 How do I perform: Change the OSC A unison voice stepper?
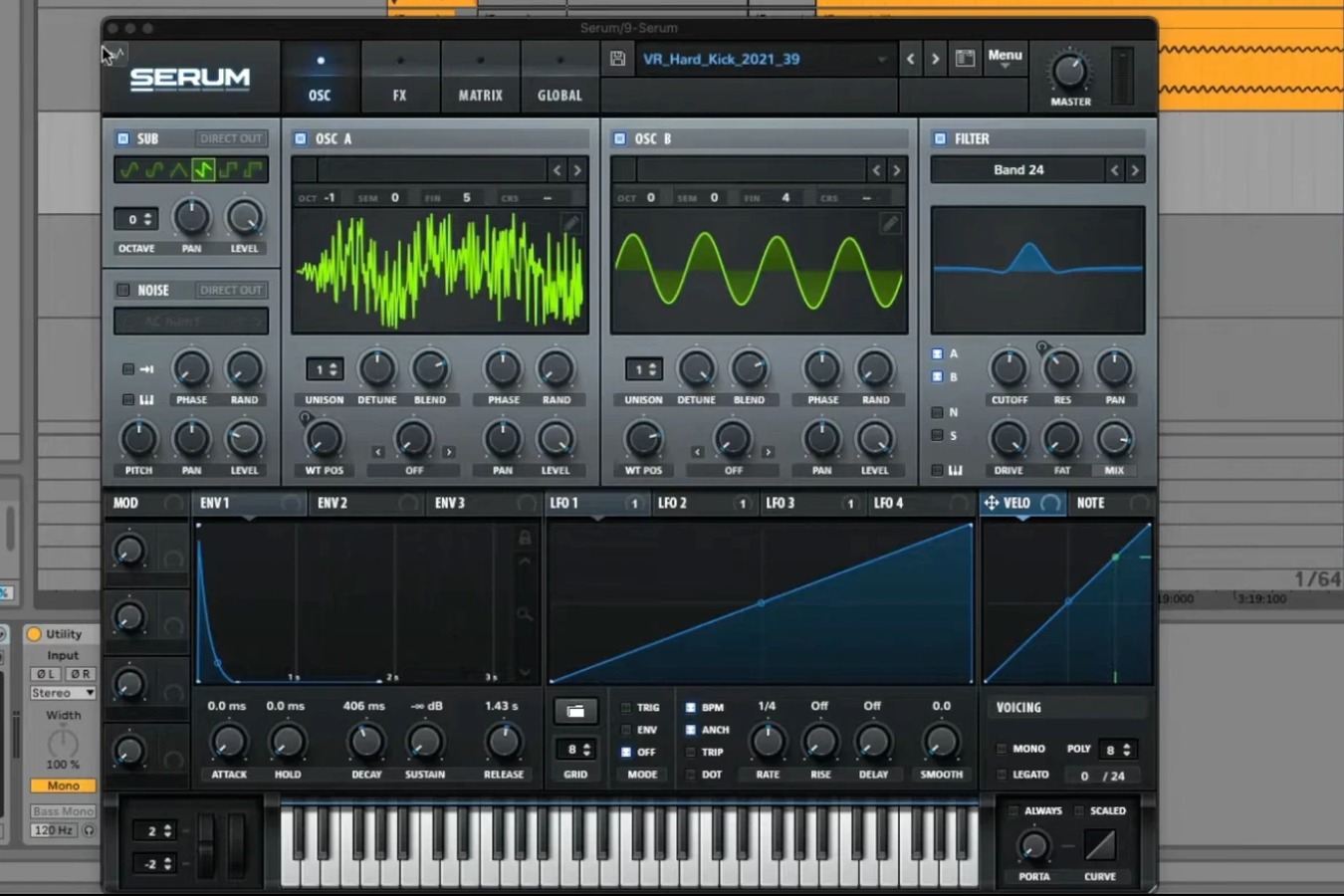tap(325, 369)
